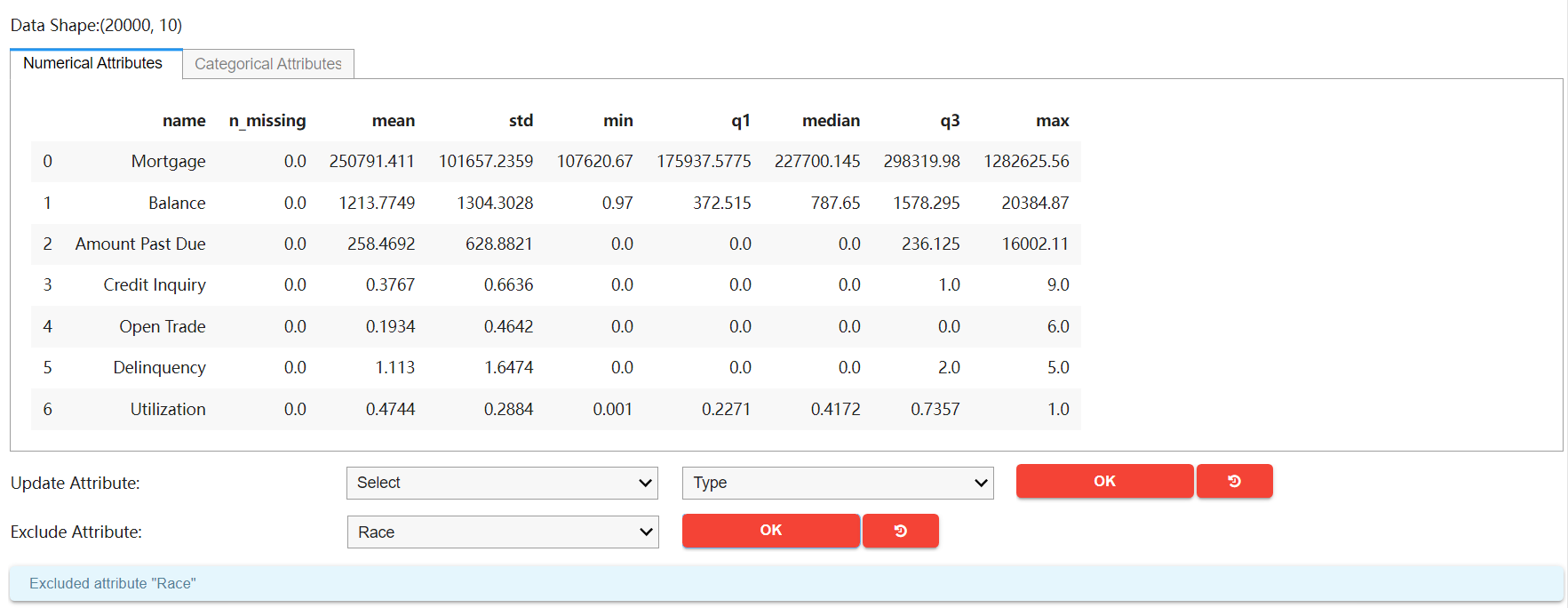Select the Mortgage row name cell

168,162
